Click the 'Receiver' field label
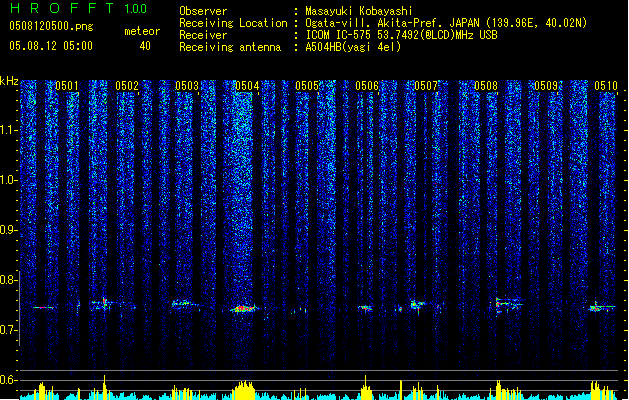 (203, 35)
